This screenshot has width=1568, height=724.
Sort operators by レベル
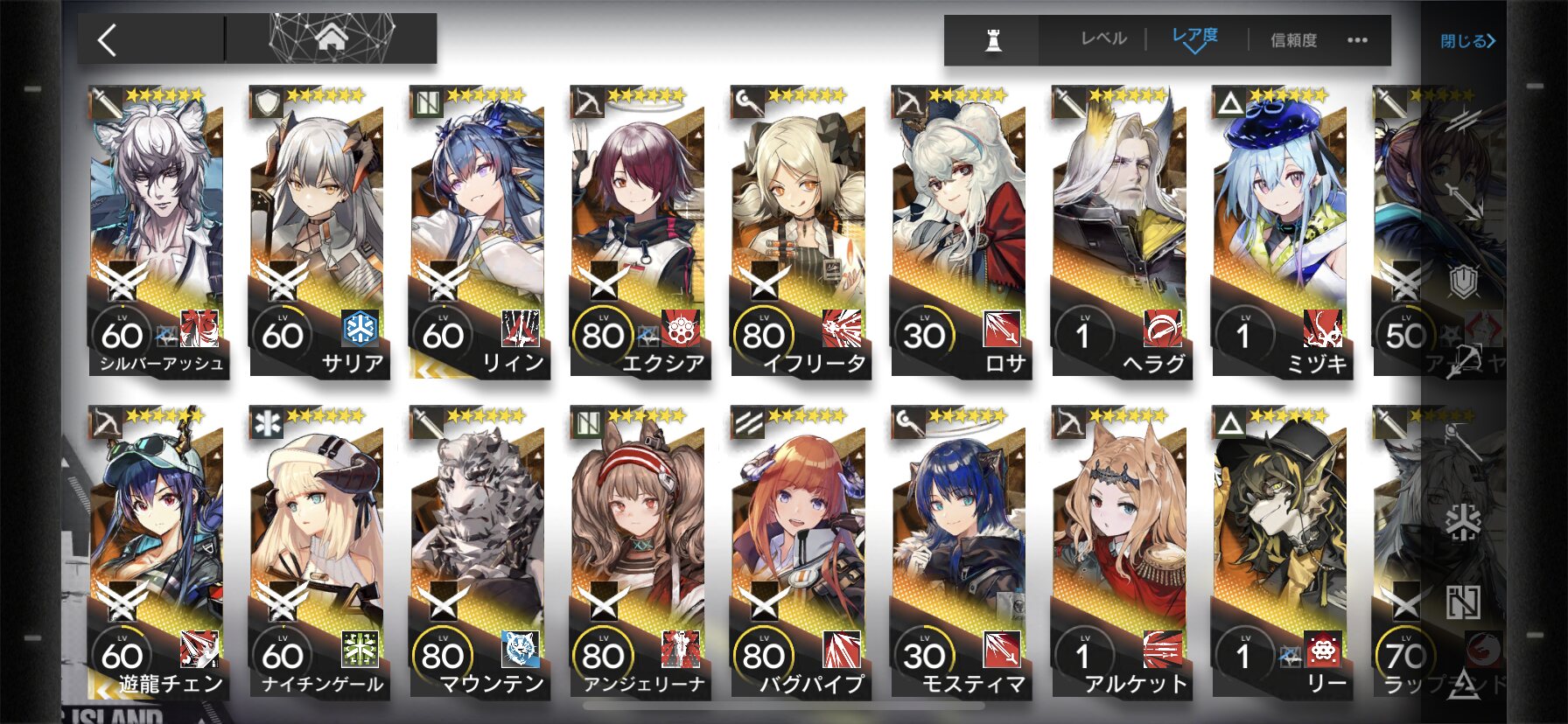point(1103,39)
